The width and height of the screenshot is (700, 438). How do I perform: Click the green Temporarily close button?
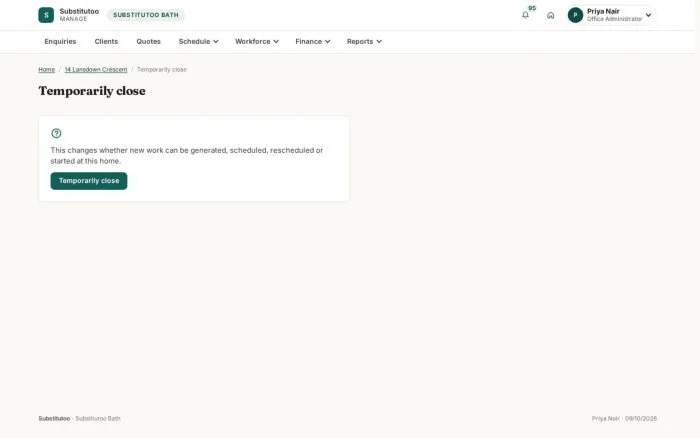pyautogui.click(x=89, y=181)
